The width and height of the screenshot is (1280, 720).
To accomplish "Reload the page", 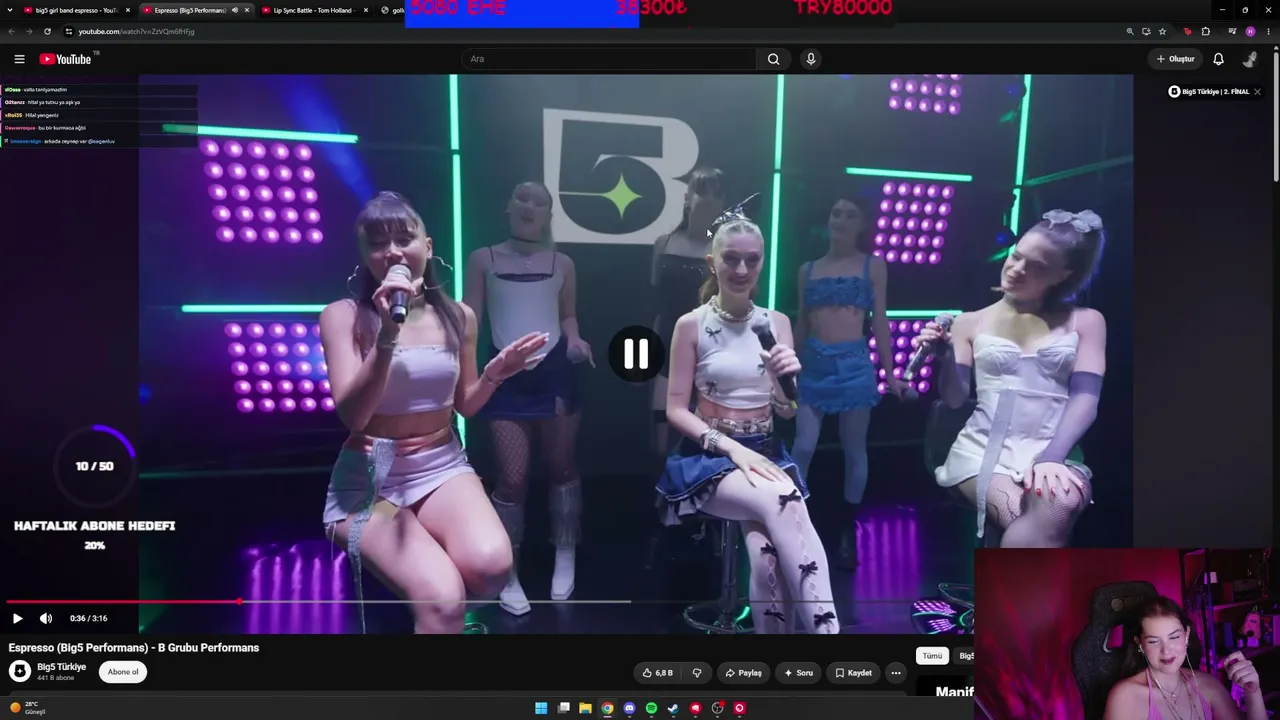I will pyautogui.click(x=47, y=31).
